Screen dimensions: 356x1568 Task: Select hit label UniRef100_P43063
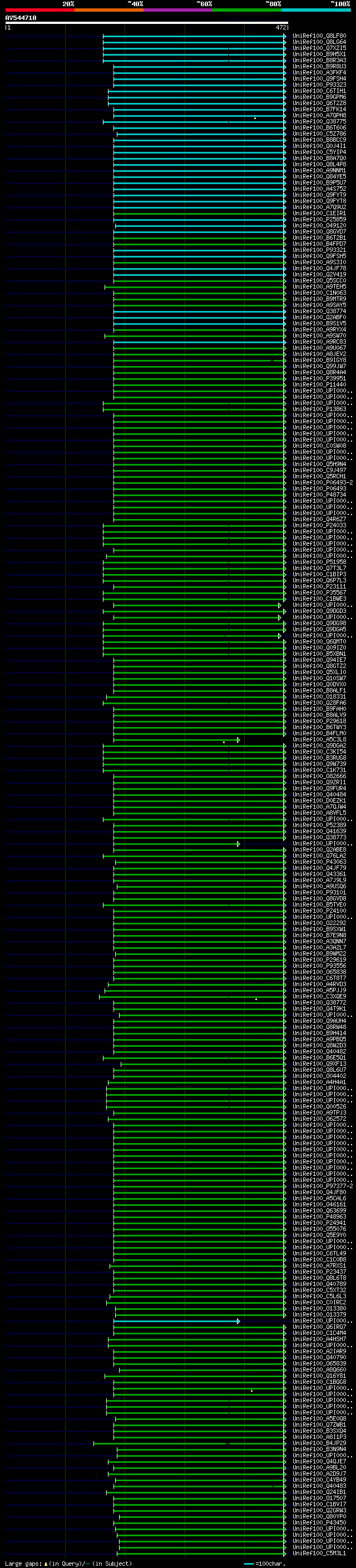click(x=319, y=861)
